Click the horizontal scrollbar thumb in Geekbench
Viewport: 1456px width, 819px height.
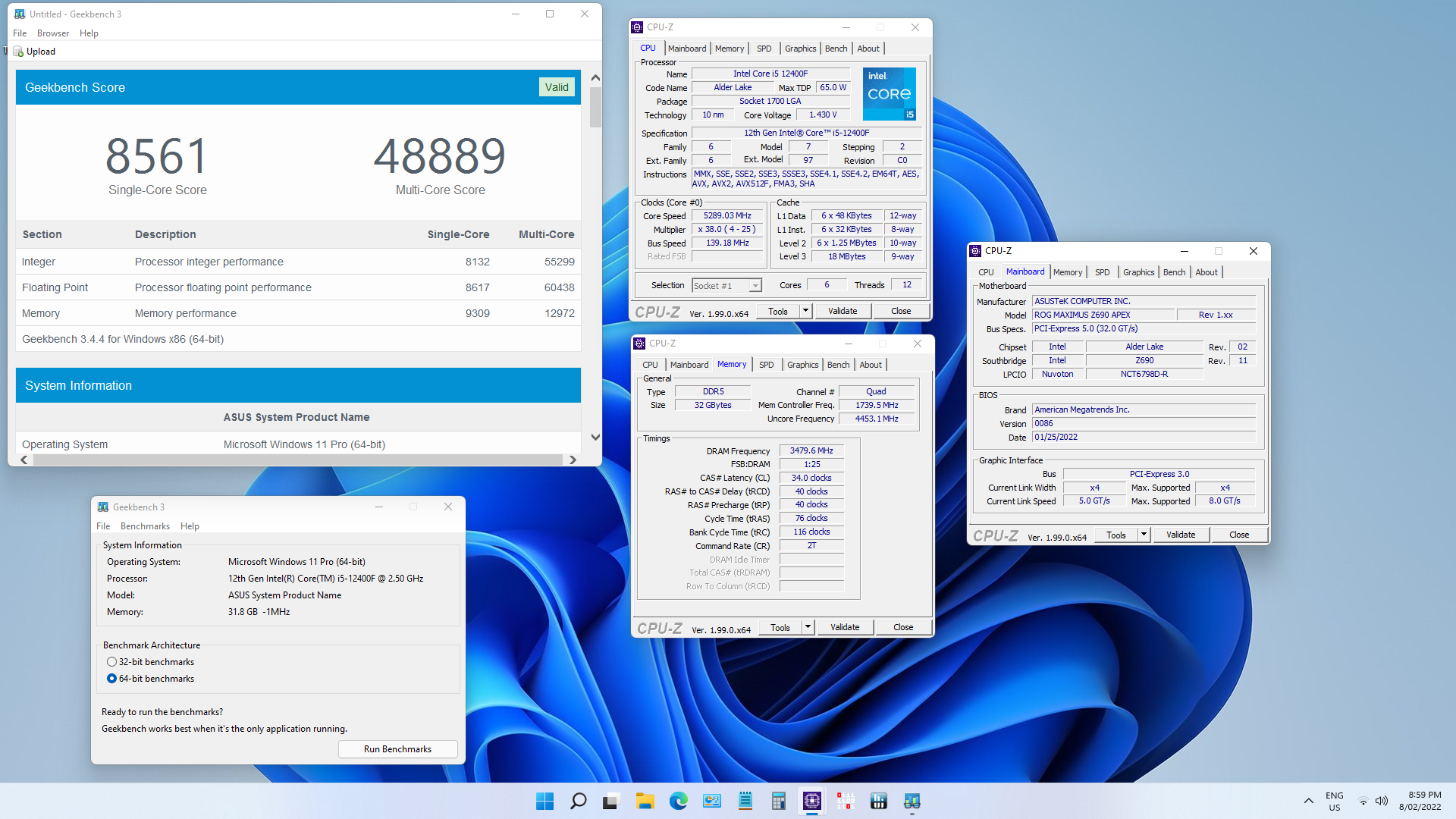[298, 460]
